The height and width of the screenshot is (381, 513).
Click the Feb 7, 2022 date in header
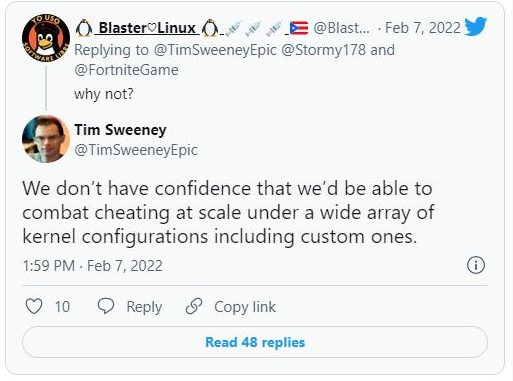423,28
